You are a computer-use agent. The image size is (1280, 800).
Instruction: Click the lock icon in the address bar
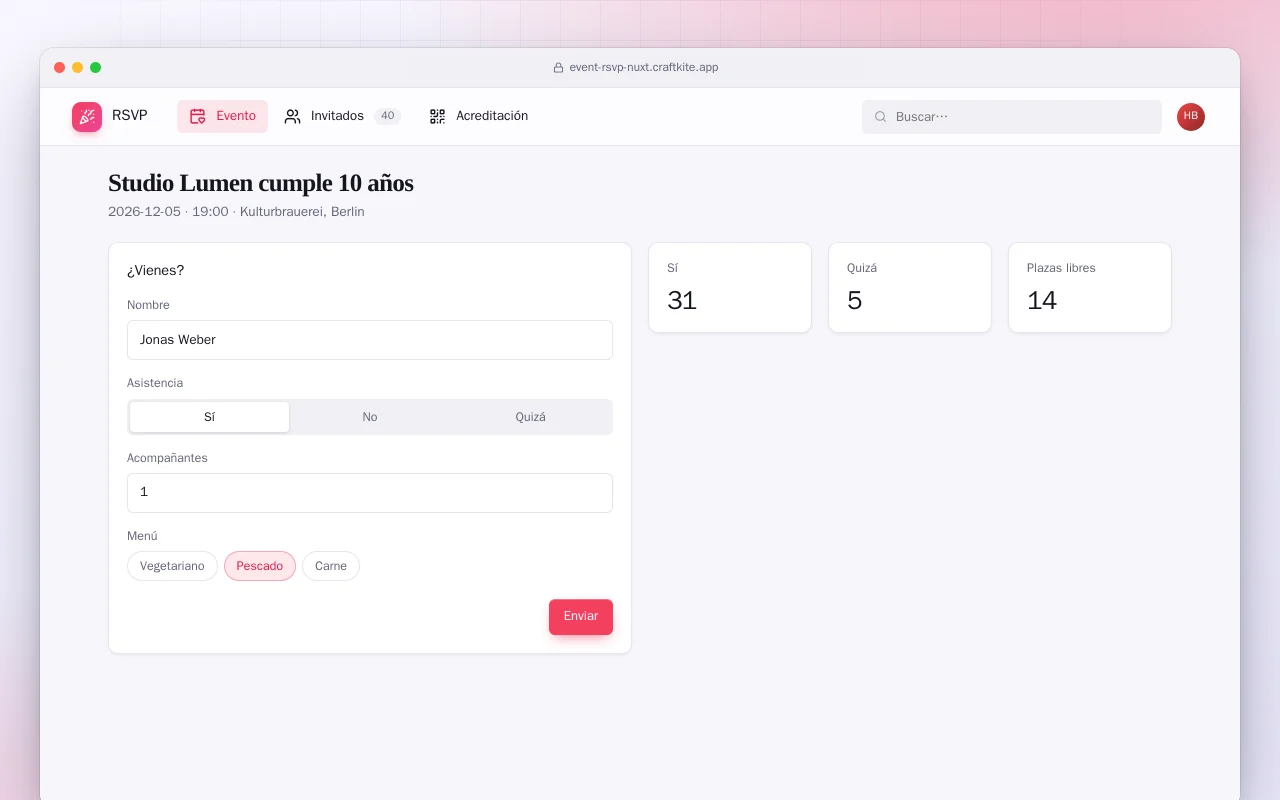[x=559, y=68]
